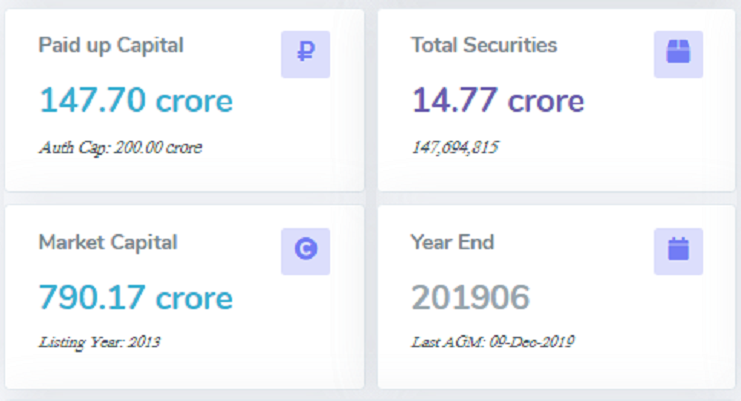741x401 pixels.
Task: Select the 790.17 crore value
Action: [x=136, y=297]
